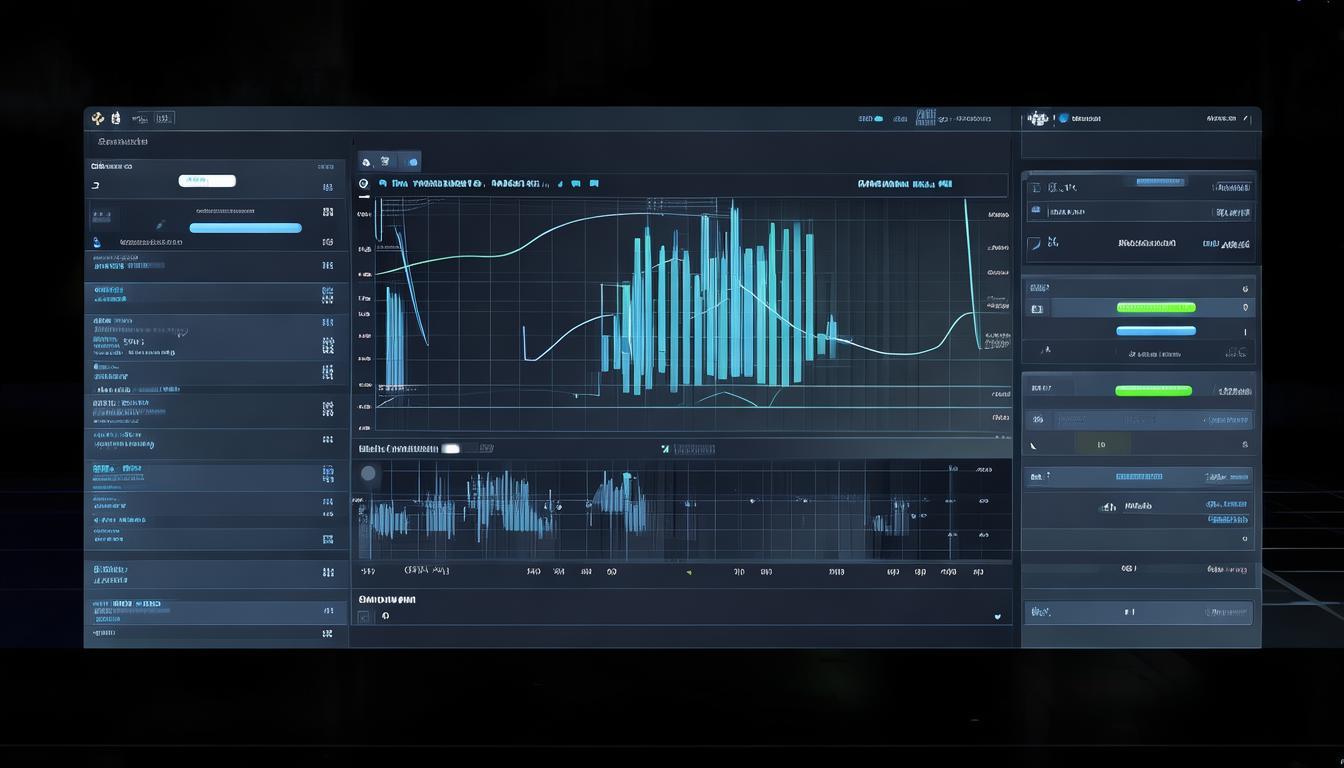Click the circular icon at the main chart title's left
The height and width of the screenshot is (768, 1344).
click(364, 184)
